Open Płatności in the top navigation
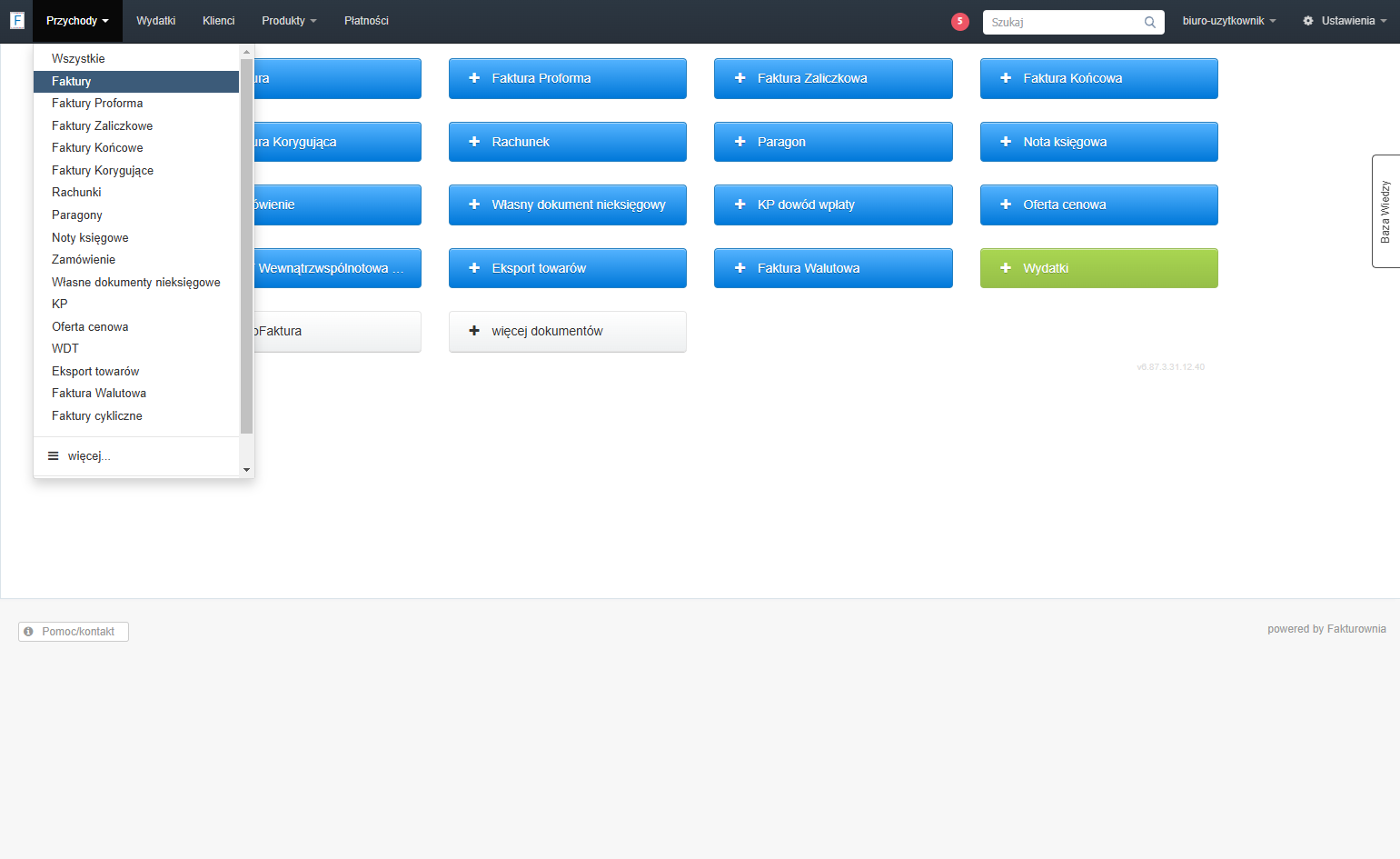 click(366, 21)
